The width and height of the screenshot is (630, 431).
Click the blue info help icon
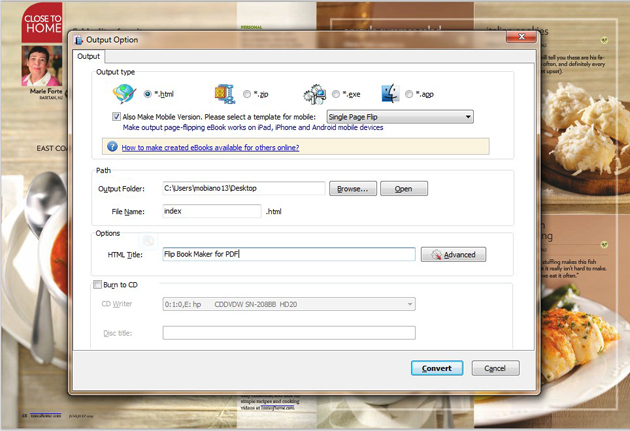pyautogui.click(x=111, y=146)
